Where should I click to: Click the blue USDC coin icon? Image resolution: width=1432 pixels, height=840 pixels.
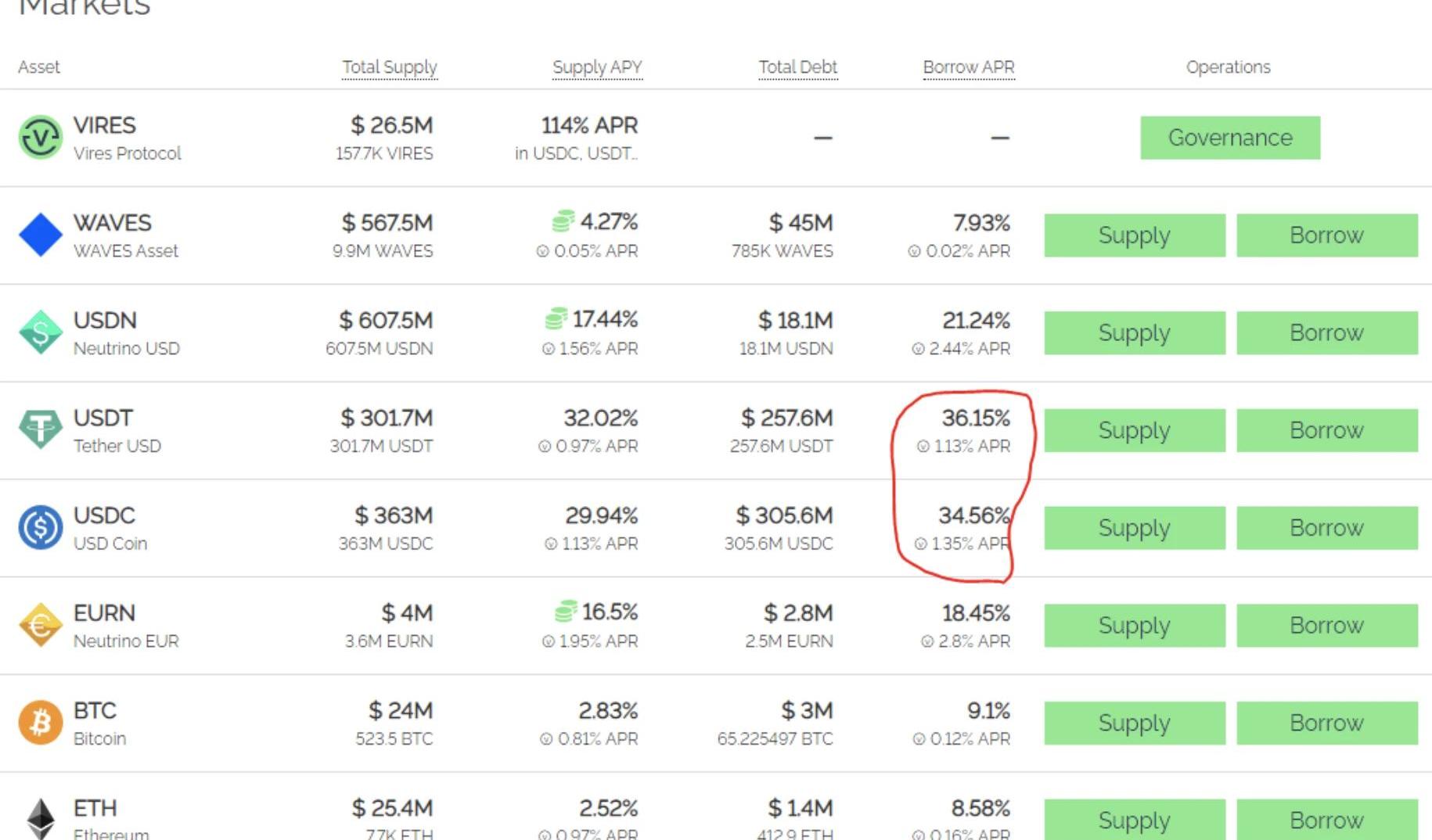click(x=40, y=527)
